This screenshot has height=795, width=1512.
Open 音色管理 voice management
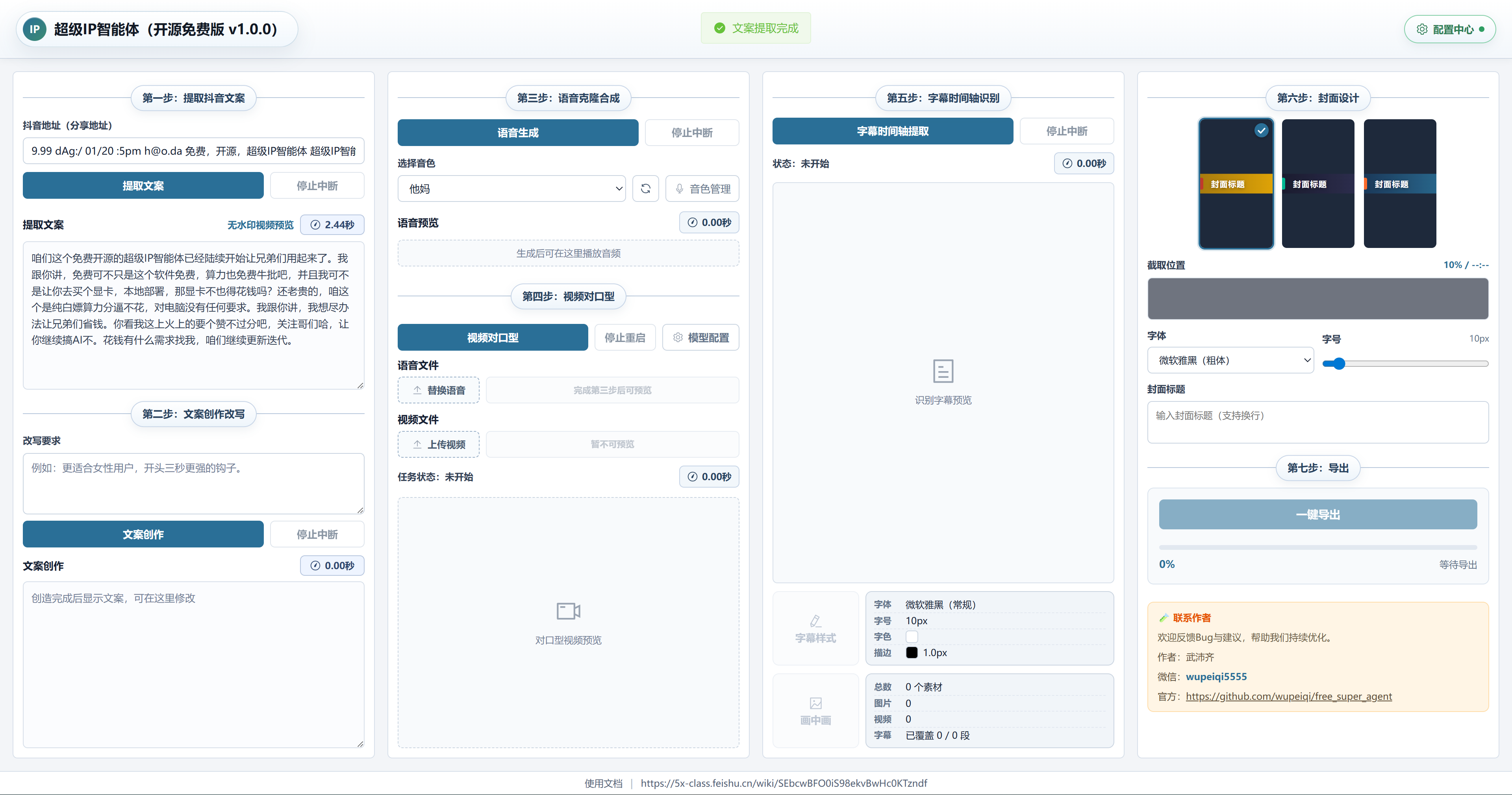point(702,189)
